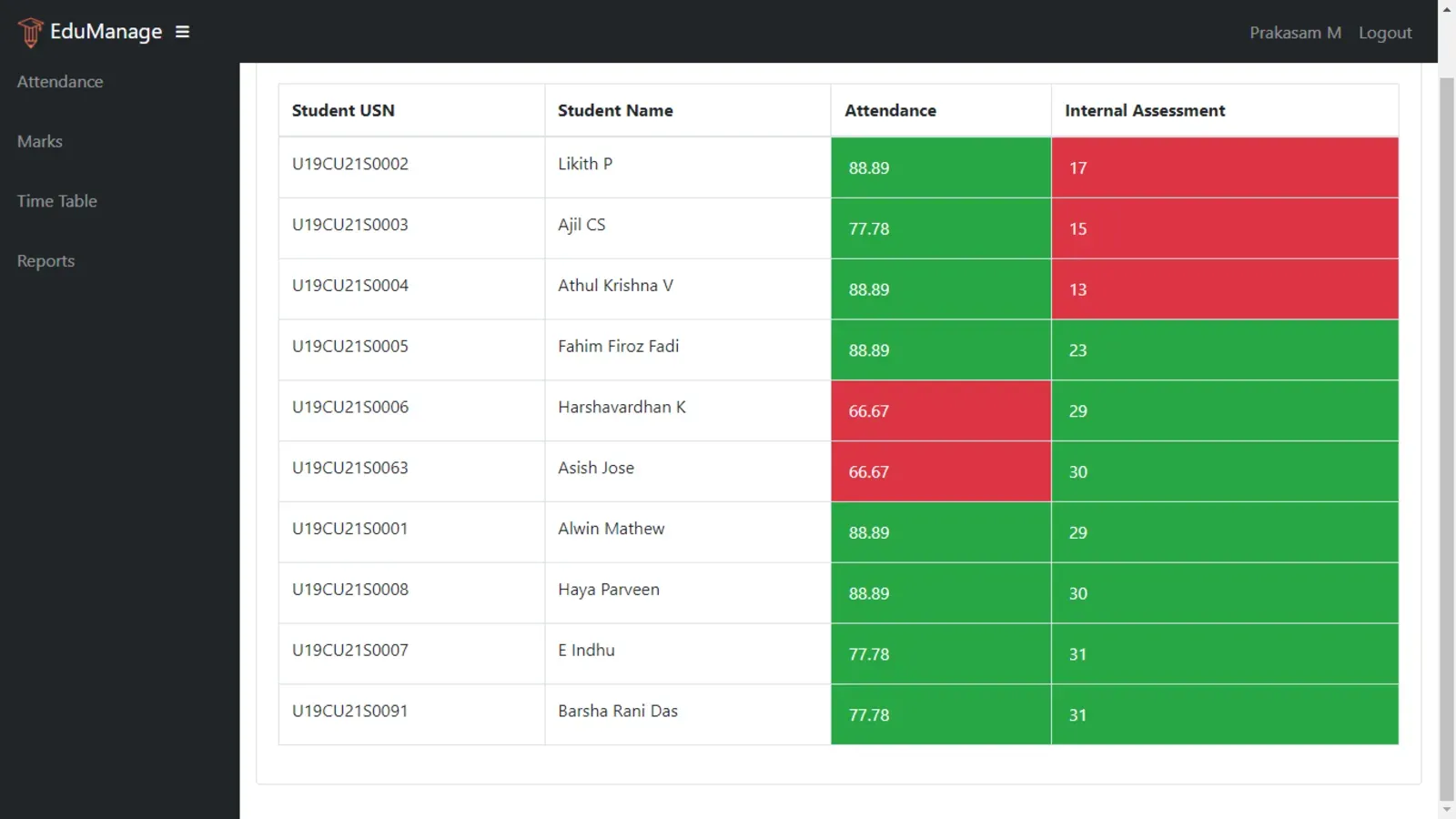Click student name Fahim Firoz Fadi
Viewport: 1456px width, 819px height.
pyautogui.click(x=618, y=347)
